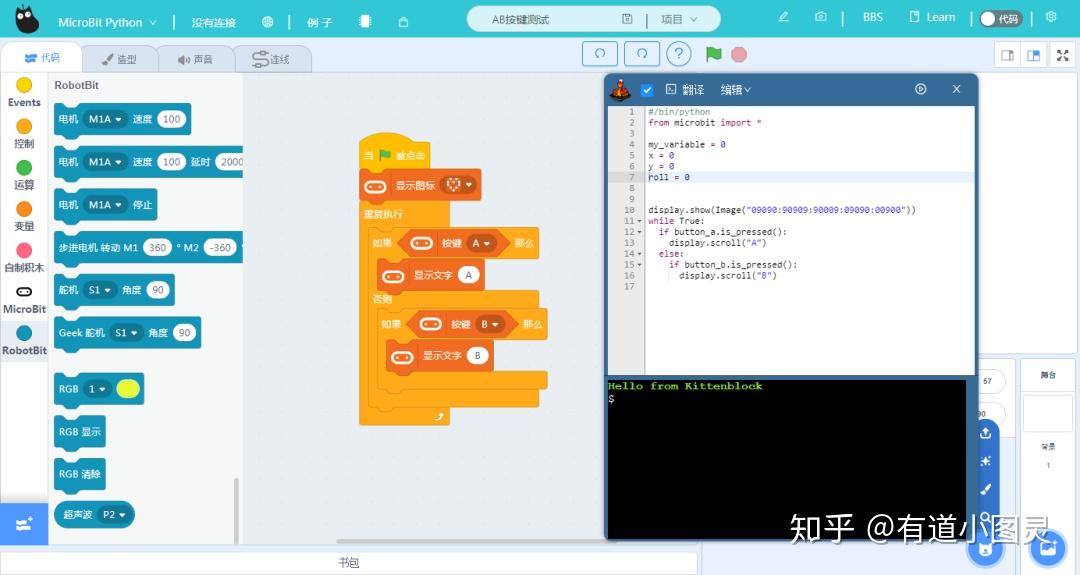Click the undo arrow button
This screenshot has width=1080, height=575.
[x=600, y=54]
